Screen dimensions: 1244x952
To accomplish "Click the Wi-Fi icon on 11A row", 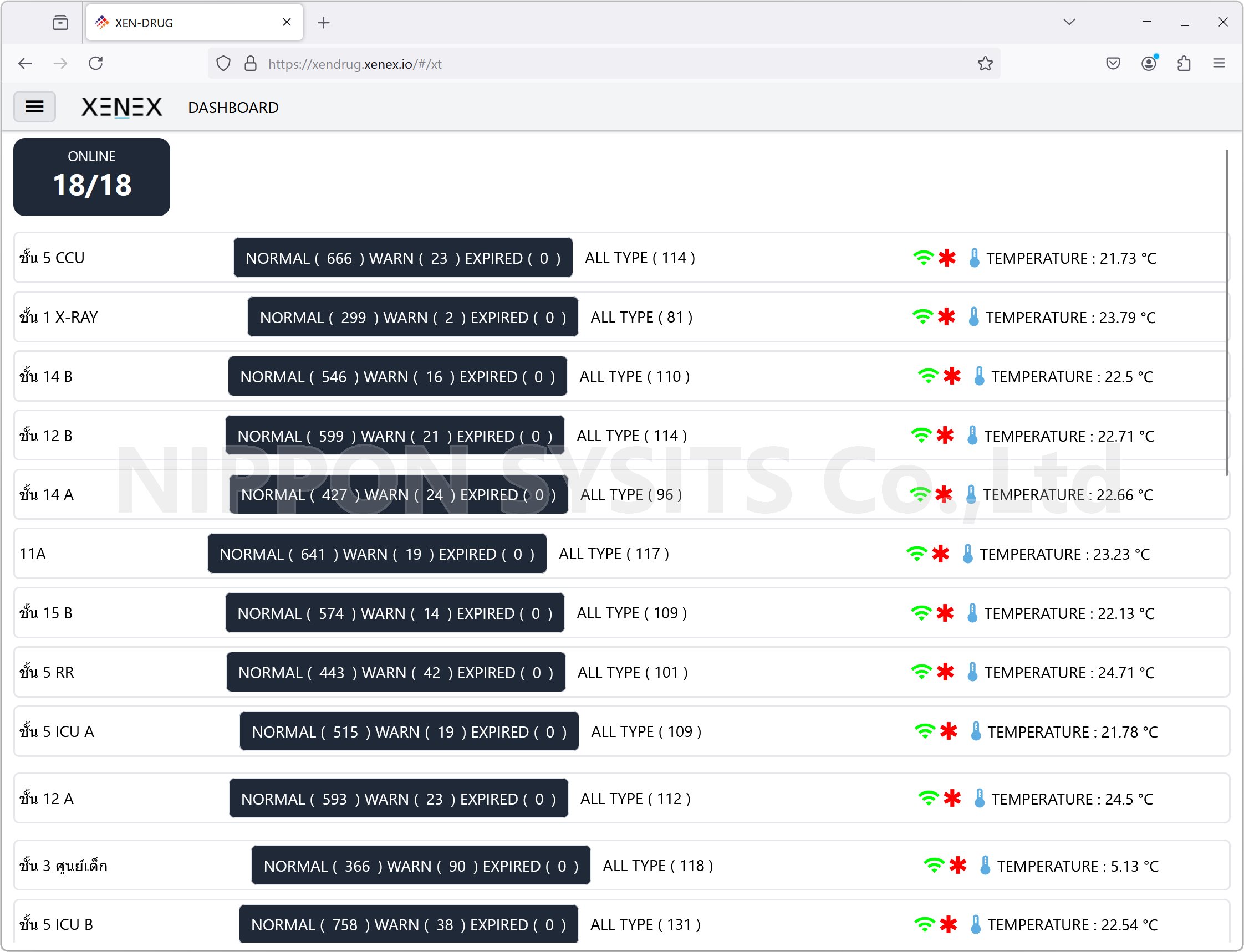I will pyautogui.click(x=916, y=554).
